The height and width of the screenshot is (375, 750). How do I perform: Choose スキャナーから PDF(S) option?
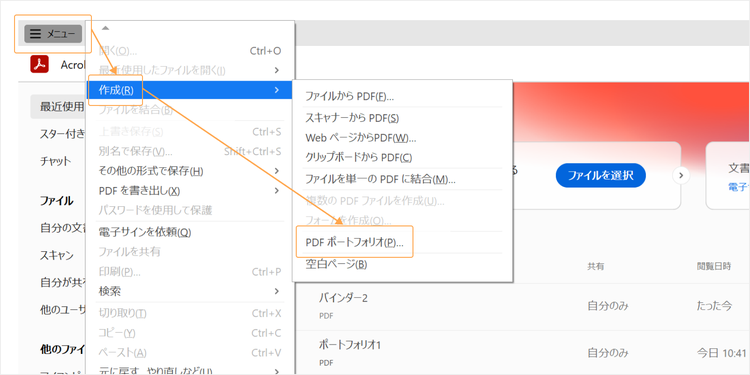pos(402,118)
